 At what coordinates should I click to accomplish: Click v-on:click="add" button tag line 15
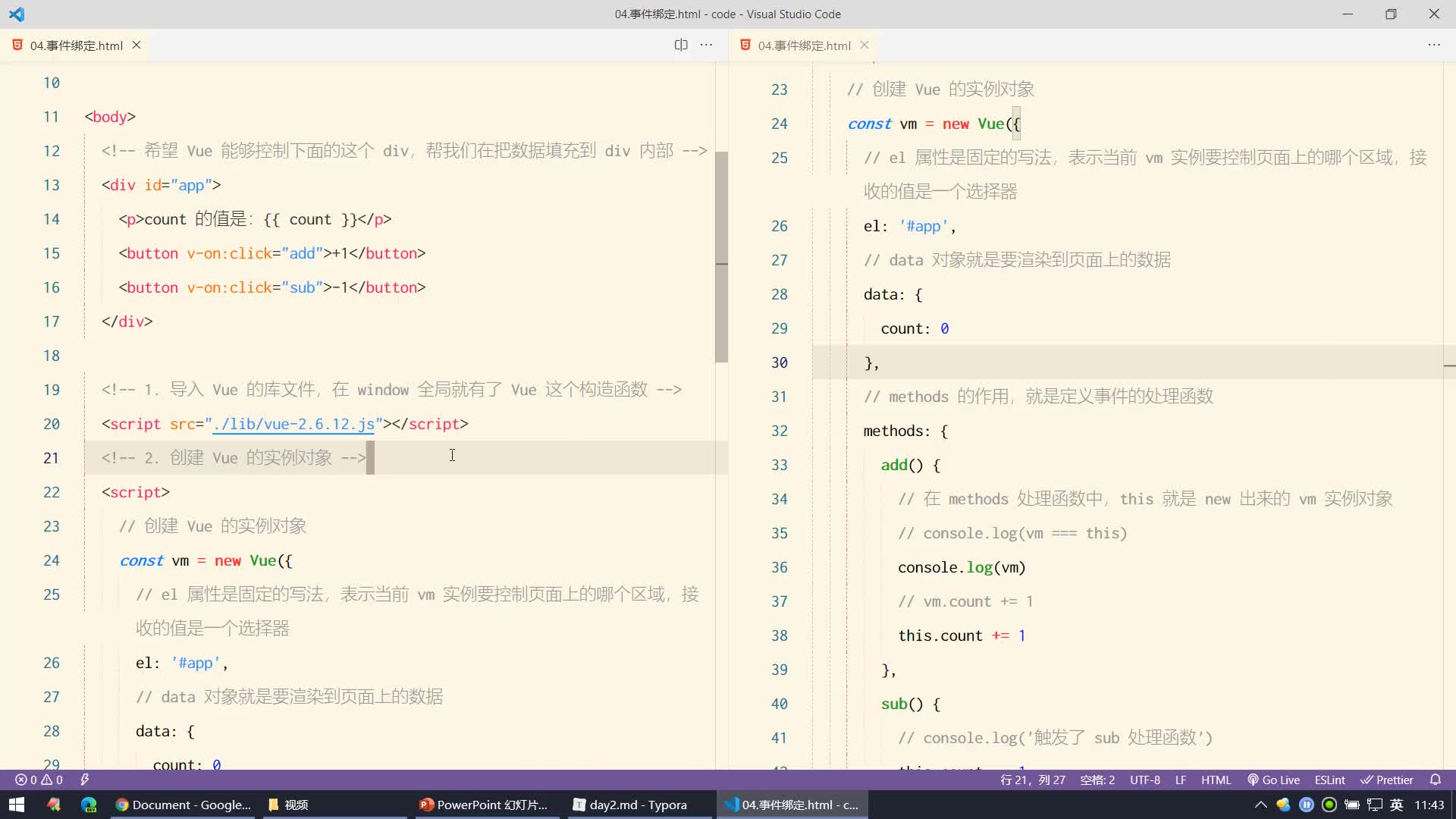[272, 253]
